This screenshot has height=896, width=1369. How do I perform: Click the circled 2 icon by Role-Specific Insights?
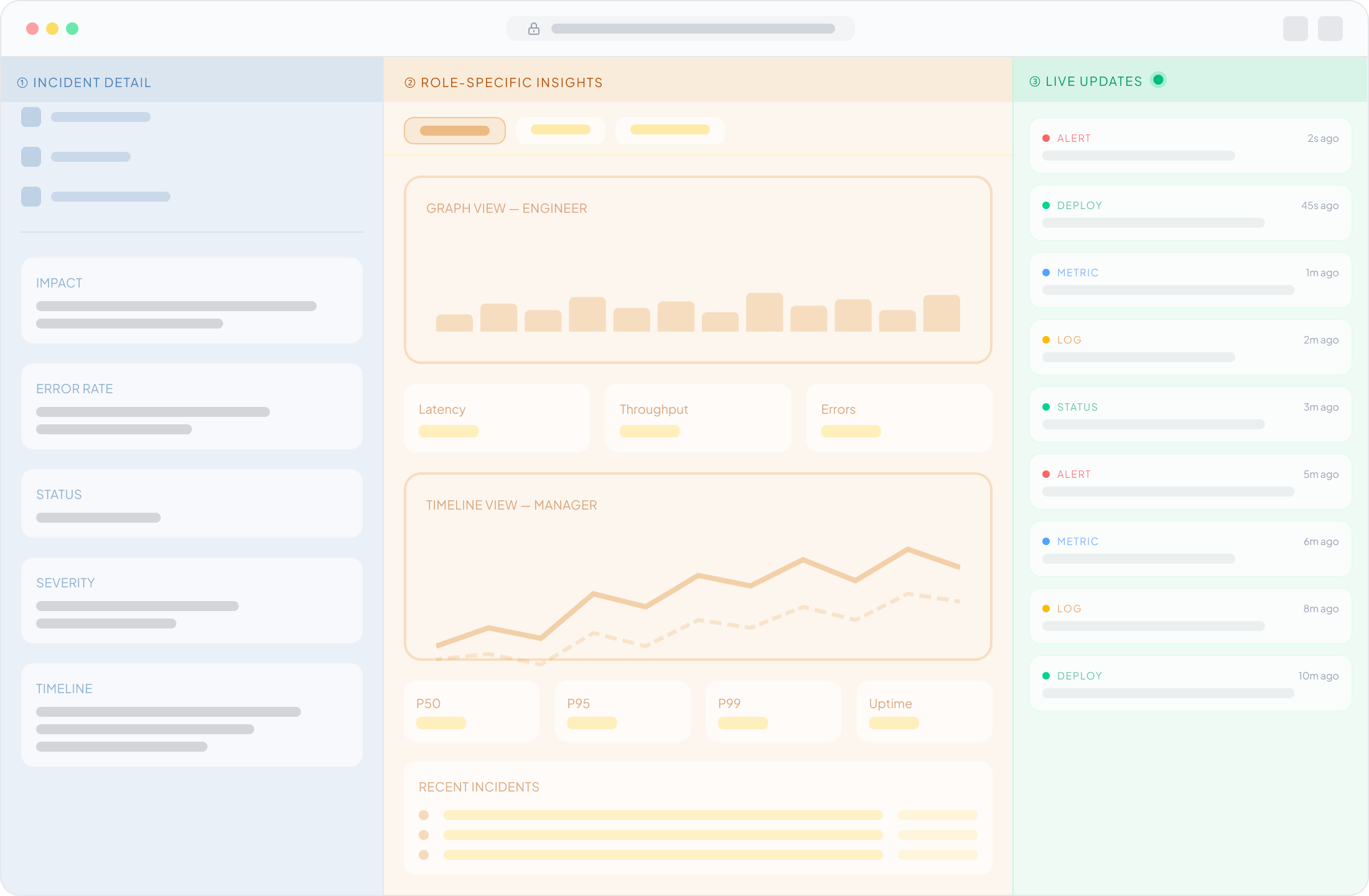[410, 83]
